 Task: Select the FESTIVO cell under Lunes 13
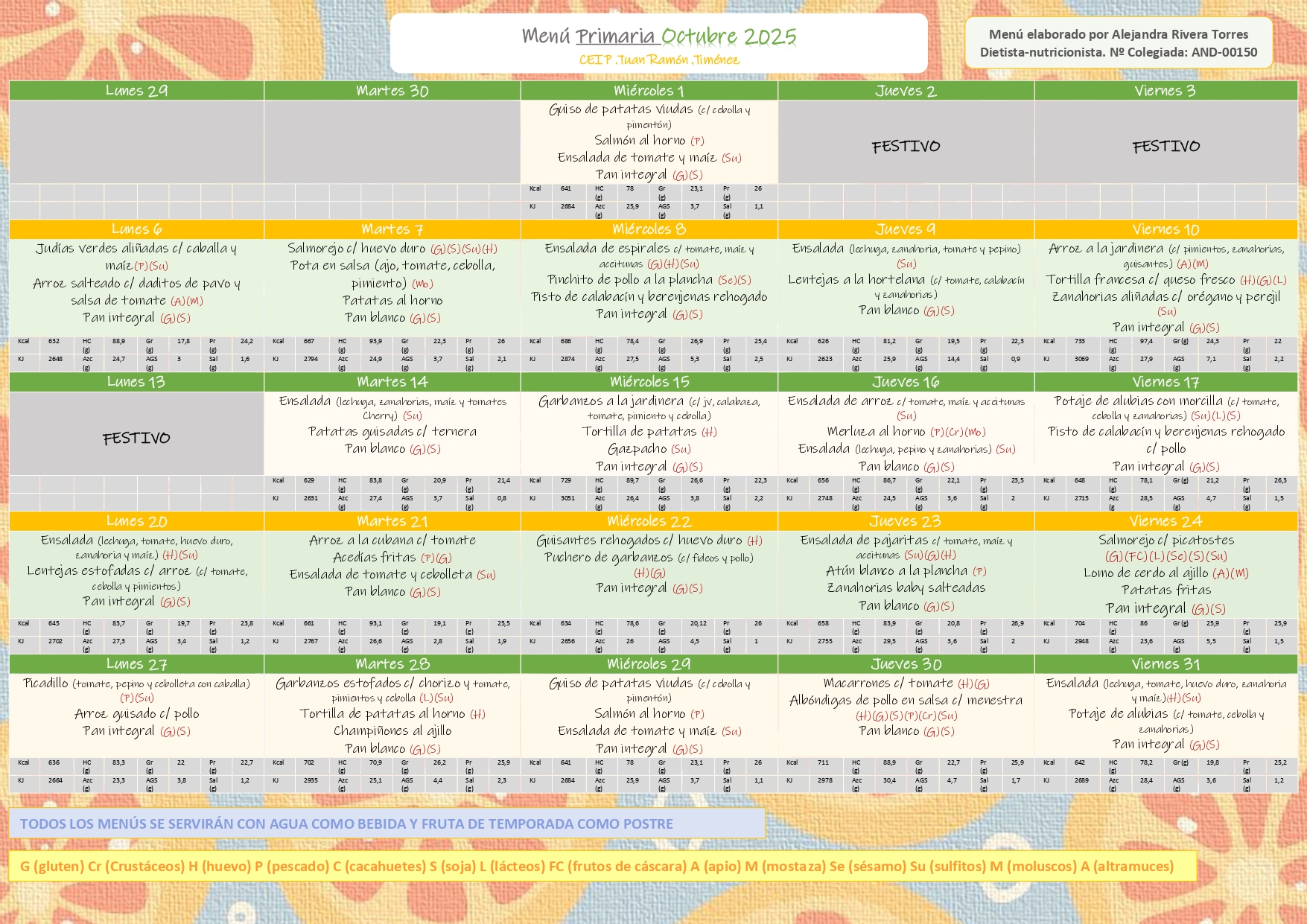click(x=136, y=439)
